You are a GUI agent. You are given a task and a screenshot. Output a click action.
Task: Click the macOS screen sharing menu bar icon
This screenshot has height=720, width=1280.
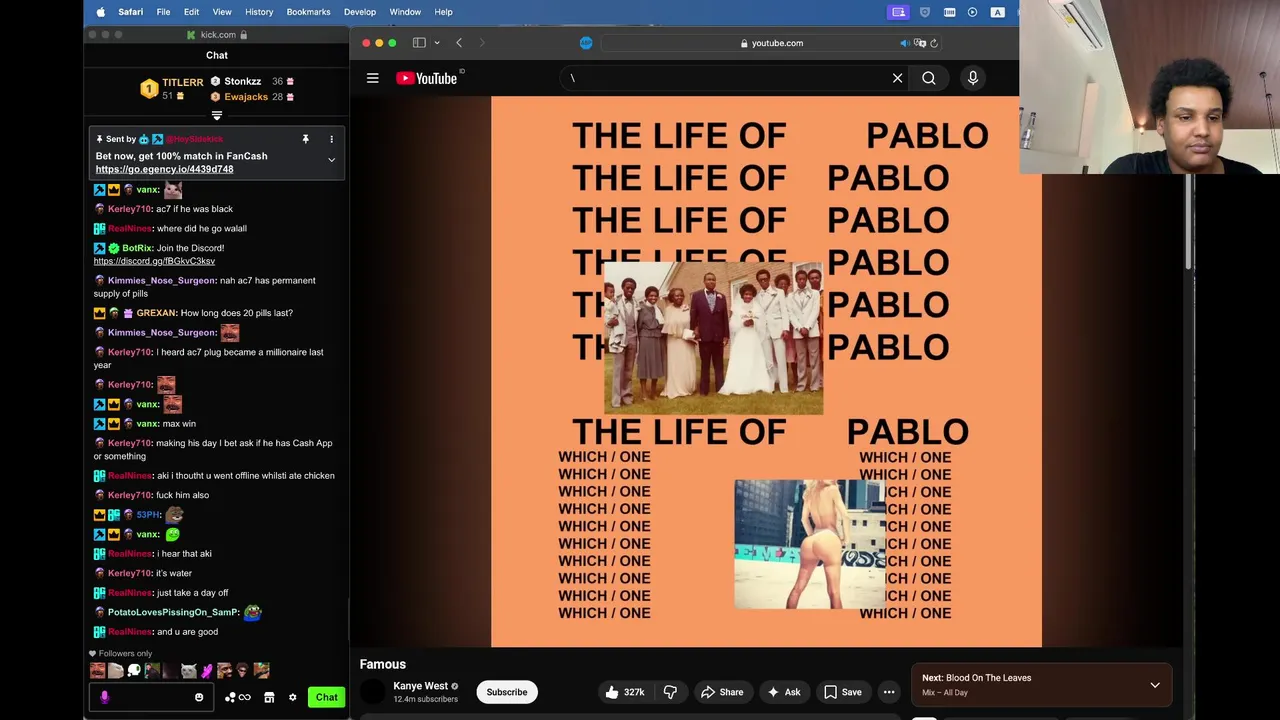point(898,12)
